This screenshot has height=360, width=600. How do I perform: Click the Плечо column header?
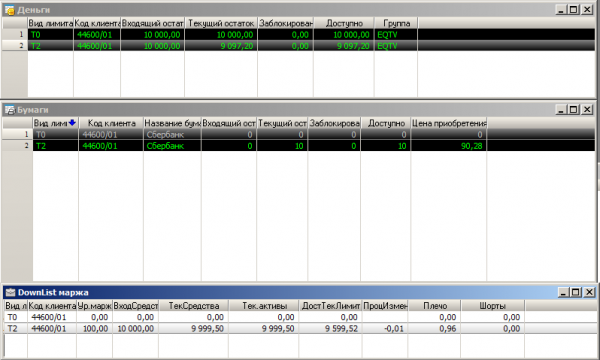tap(435, 306)
